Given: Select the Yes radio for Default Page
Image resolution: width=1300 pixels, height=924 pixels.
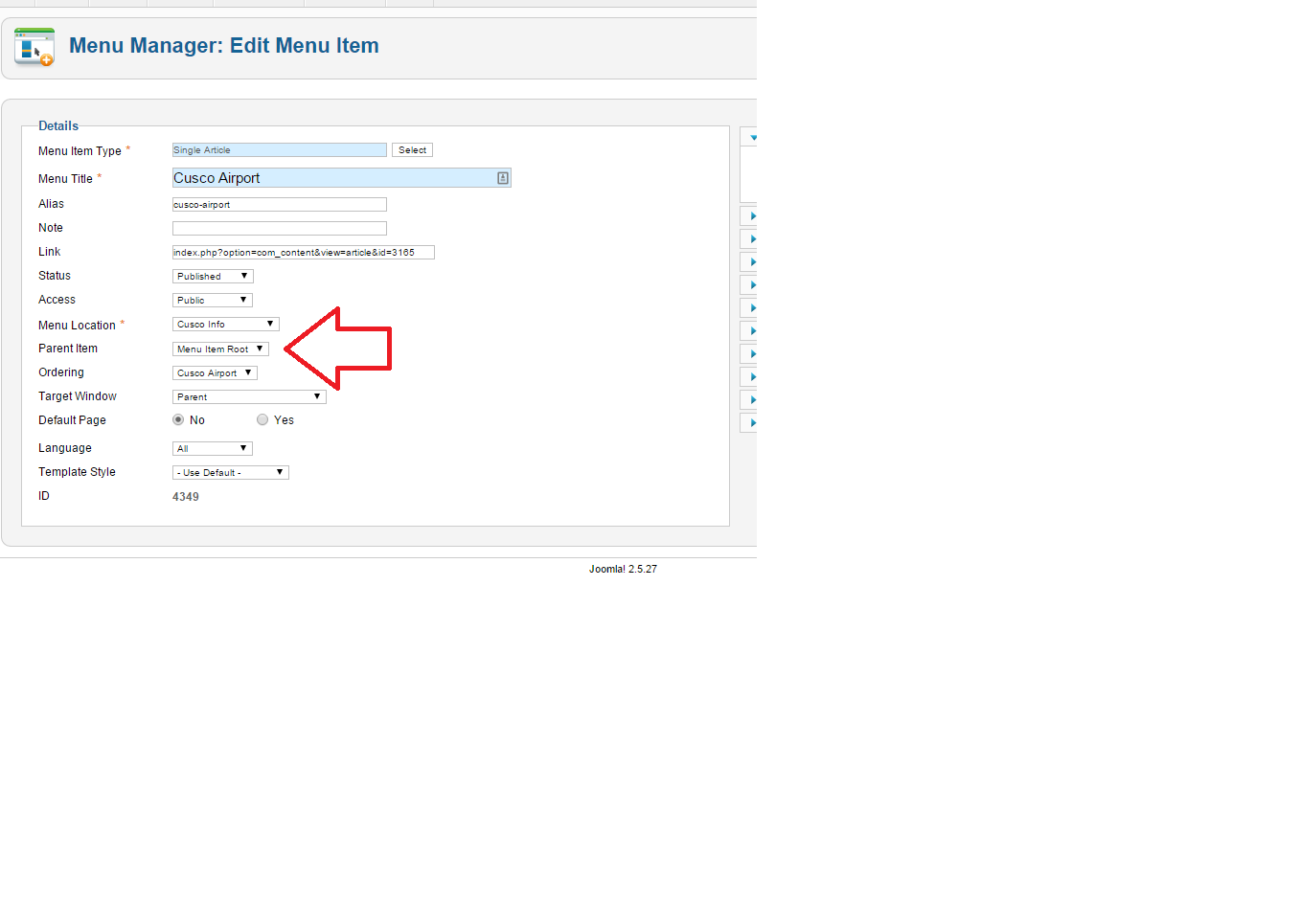Looking at the screenshot, I should click(x=262, y=419).
